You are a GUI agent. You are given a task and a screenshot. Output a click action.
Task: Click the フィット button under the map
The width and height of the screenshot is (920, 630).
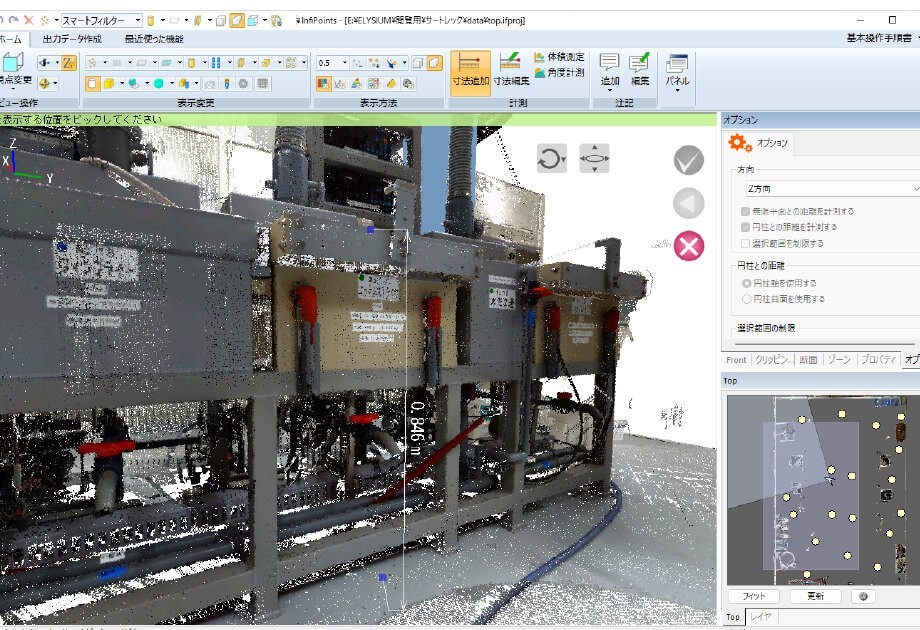754,596
